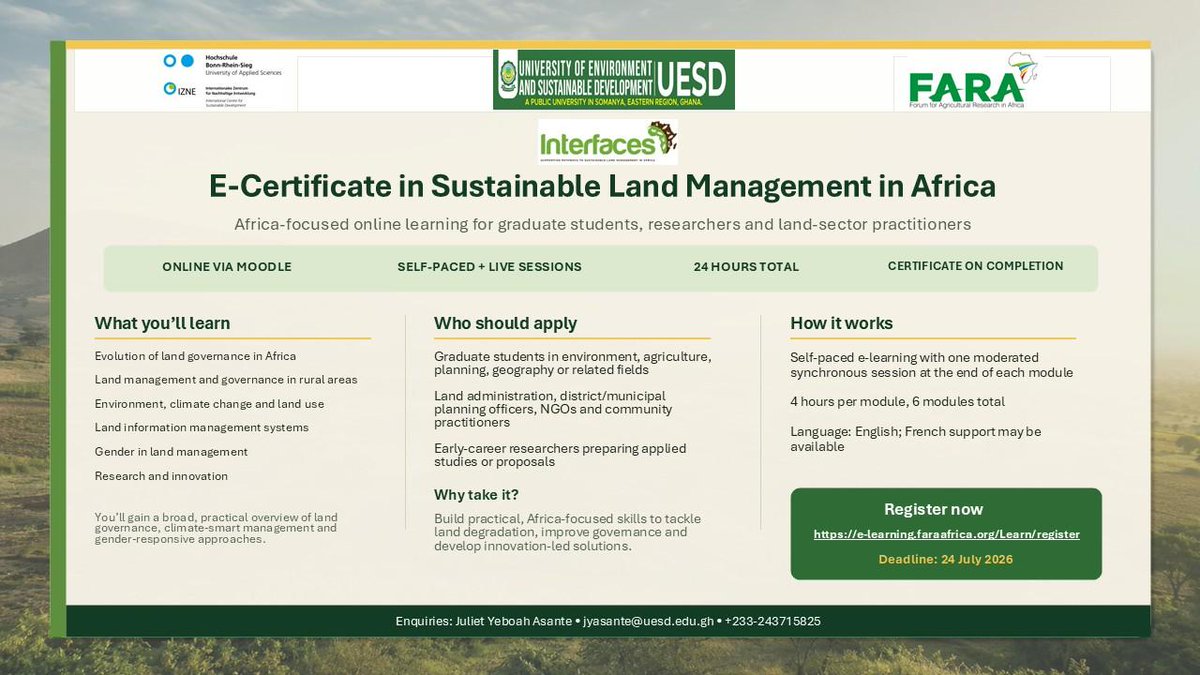Click the 'SELF-PACED + LIVE SESSIONS' label
This screenshot has width=1200, height=675.
point(489,267)
